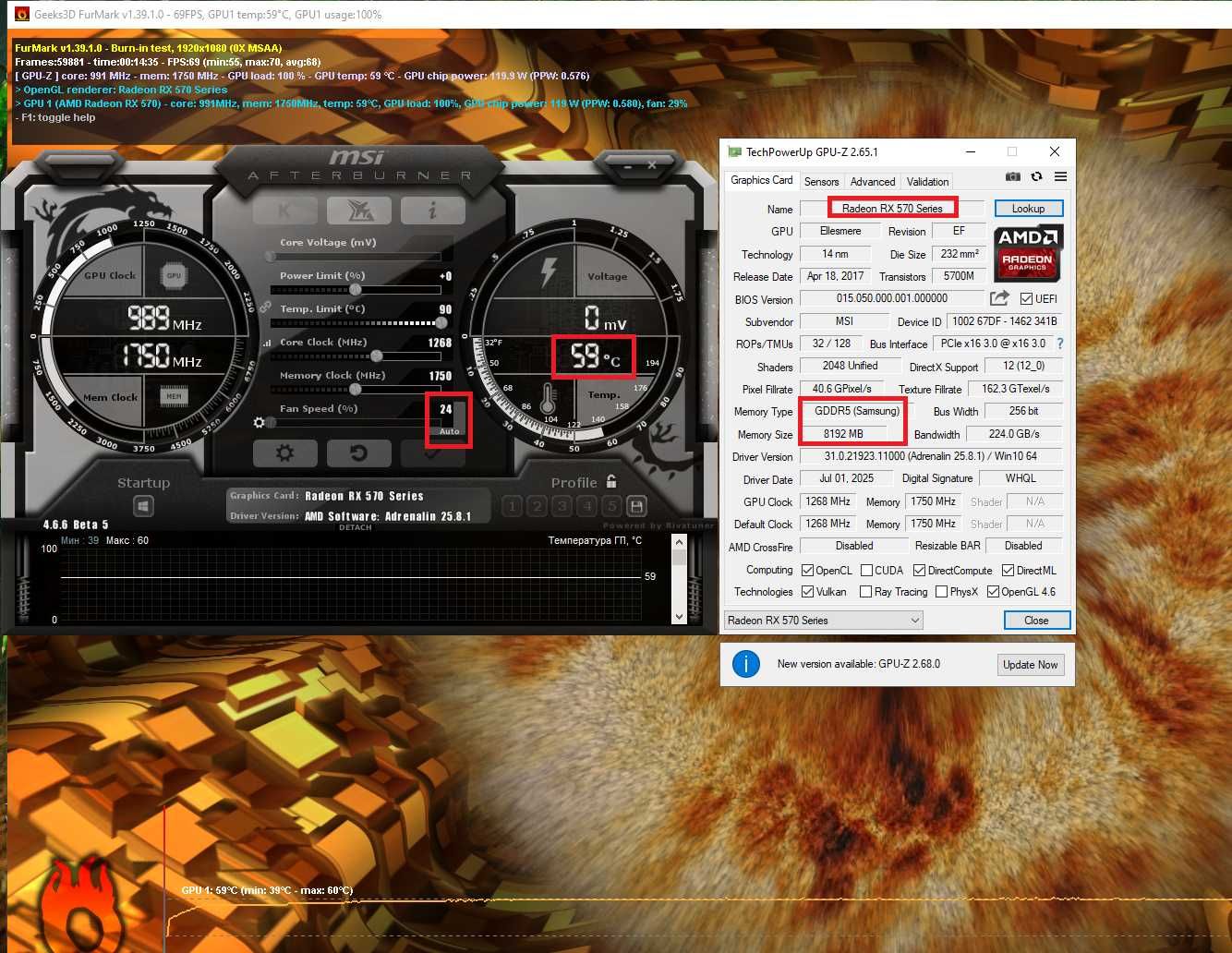Click the profile lock icon next to Profile
The width and height of the screenshot is (1232, 953).
tap(611, 482)
